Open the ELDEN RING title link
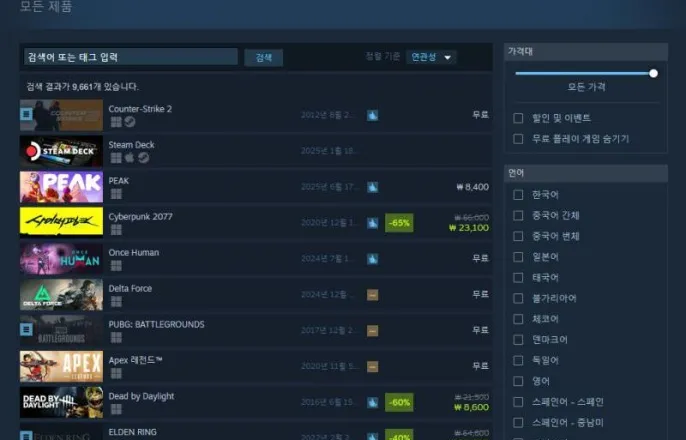The image size is (686, 440). (133, 432)
